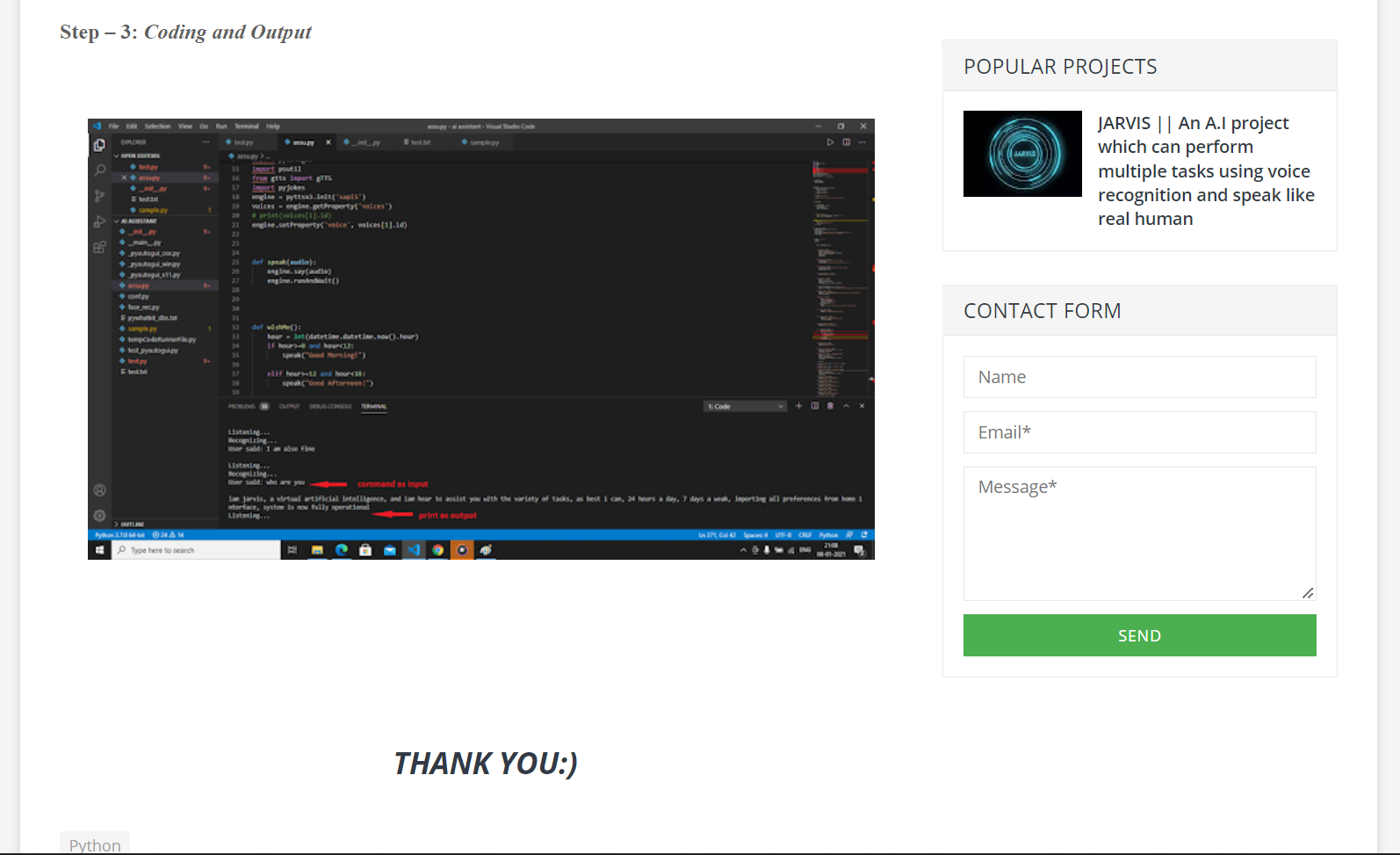Focus the Email* input field
The width and height of the screenshot is (1400, 855).
[x=1139, y=432]
